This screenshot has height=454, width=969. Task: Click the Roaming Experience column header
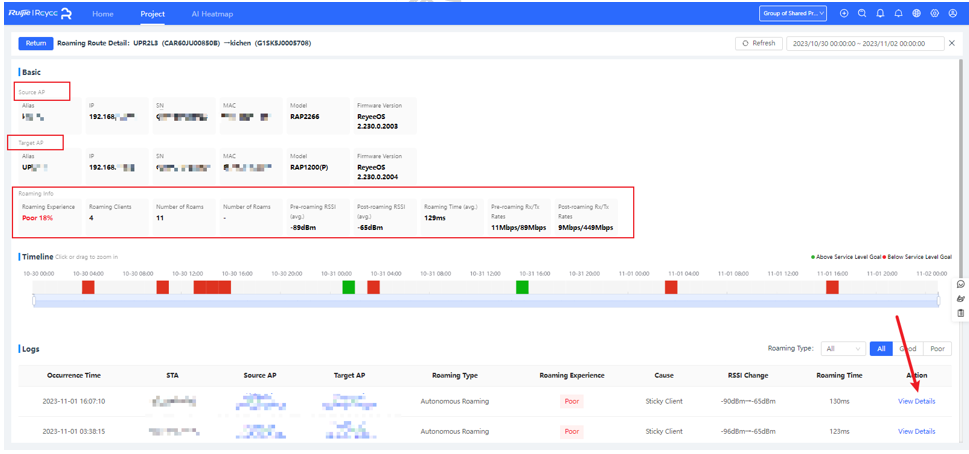point(572,376)
